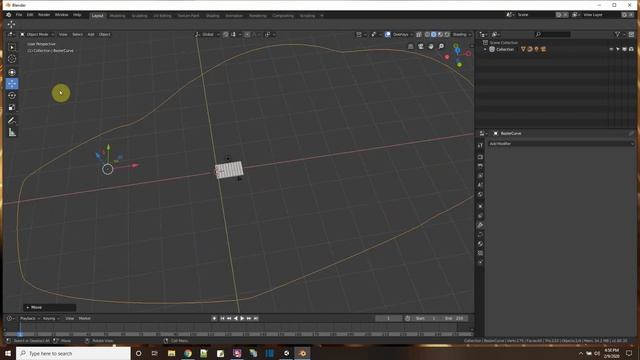Select the Scale tool
Image resolution: width=640 pixels, height=360 pixels.
[x=12, y=107]
